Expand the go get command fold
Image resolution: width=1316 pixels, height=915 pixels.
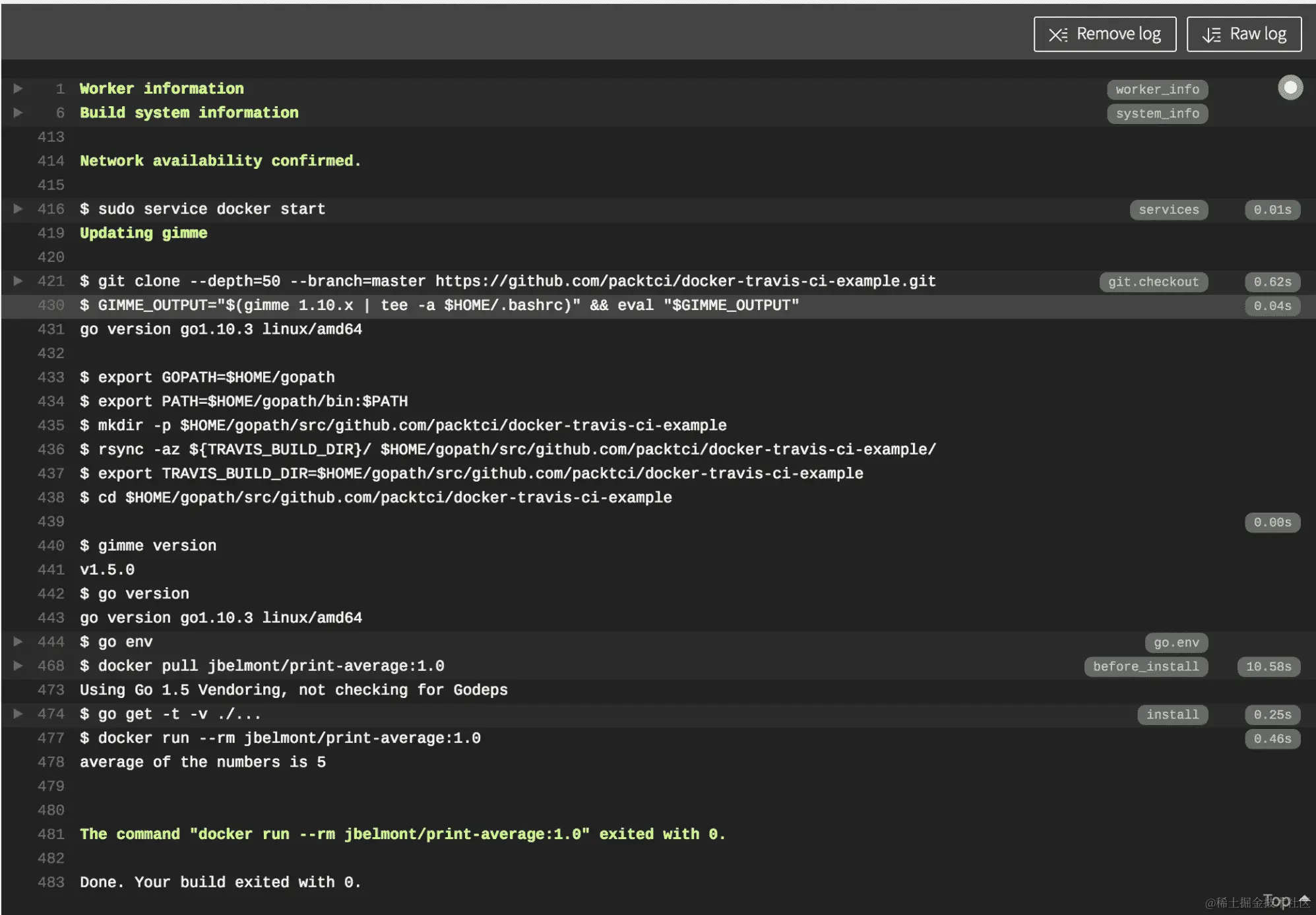pyautogui.click(x=18, y=714)
